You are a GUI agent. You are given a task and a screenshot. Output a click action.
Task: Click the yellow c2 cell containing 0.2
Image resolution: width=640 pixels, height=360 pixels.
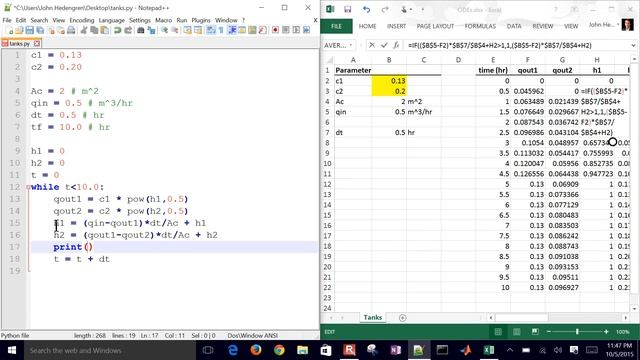click(389, 91)
